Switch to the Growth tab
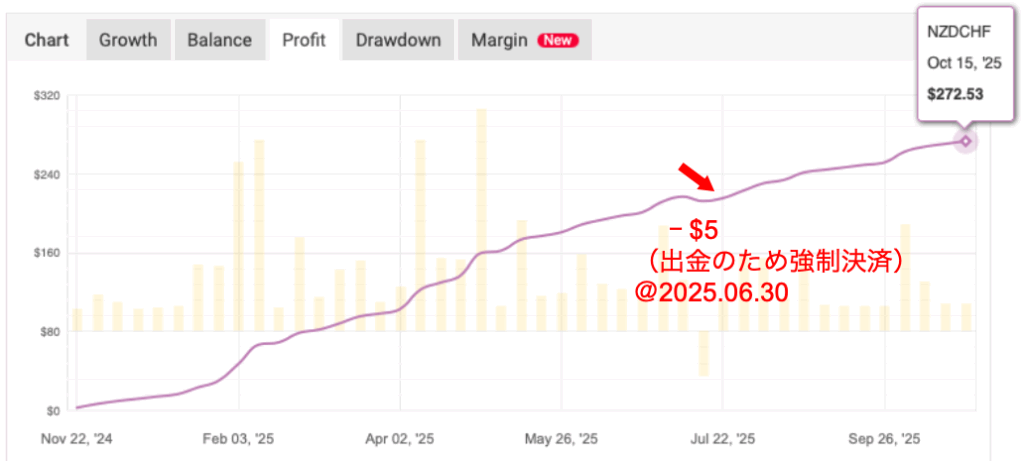 pyautogui.click(x=128, y=40)
